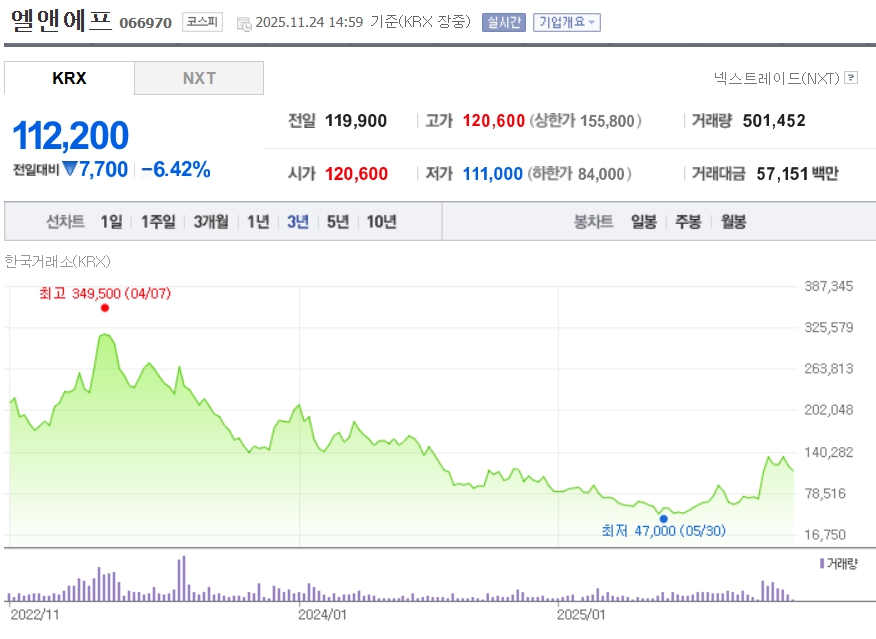Switch the chart to 10년 range
Viewport: 876px width, 639px height.
point(381,222)
